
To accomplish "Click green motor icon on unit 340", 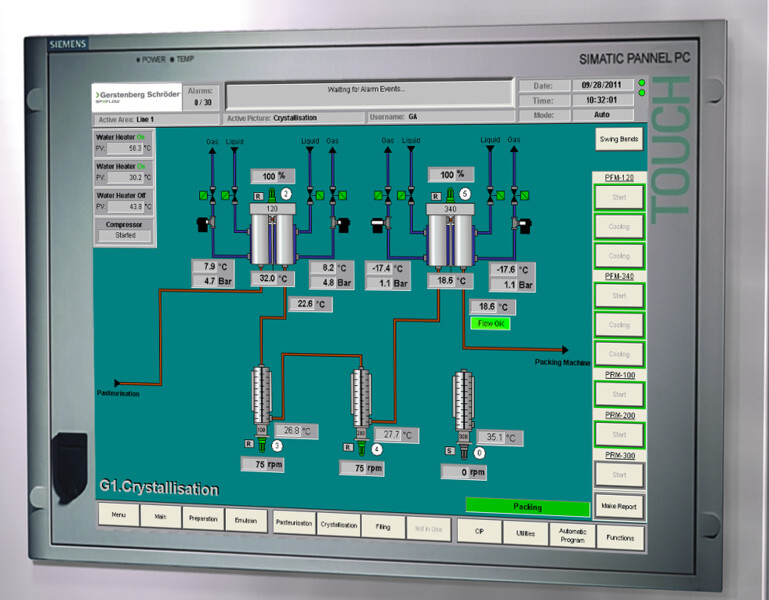I will pos(449,194).
